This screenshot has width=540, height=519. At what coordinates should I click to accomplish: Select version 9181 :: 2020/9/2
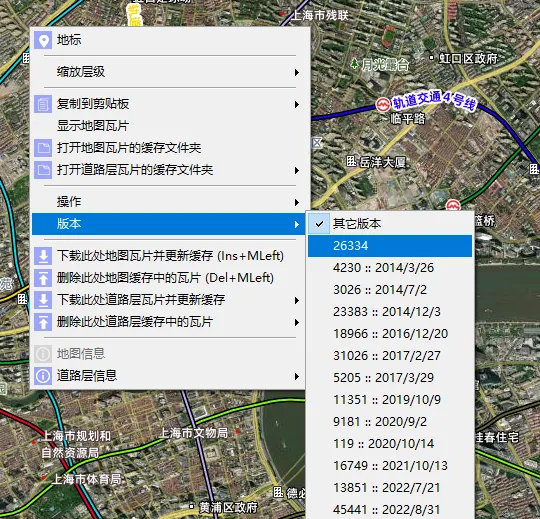coord(390,422)
